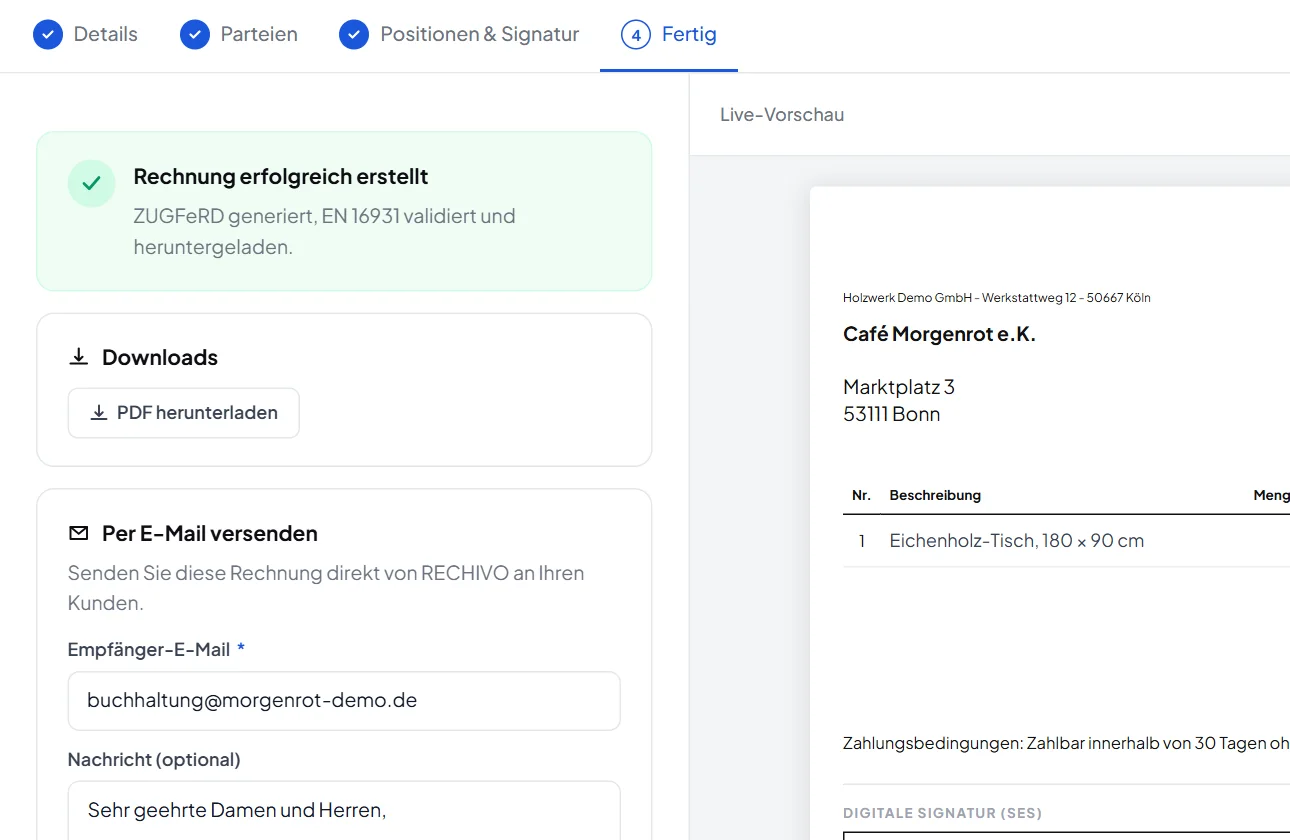
Task: Click the Positionen & Signatur checkmark icon
Action: point(354,35)
